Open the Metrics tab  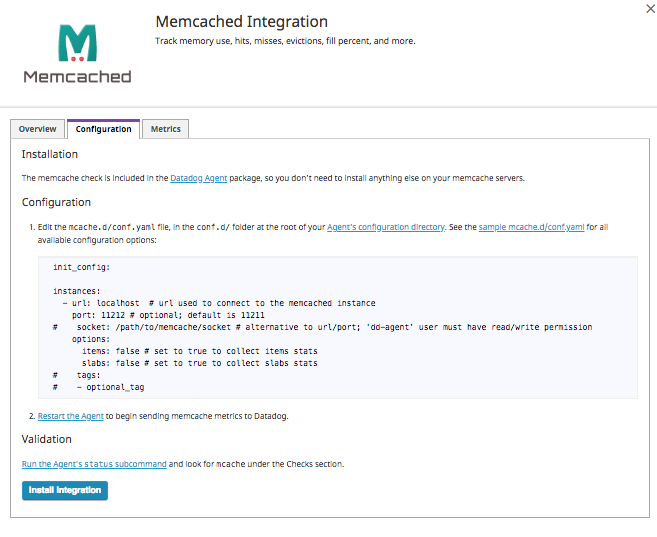pos(166,129)
